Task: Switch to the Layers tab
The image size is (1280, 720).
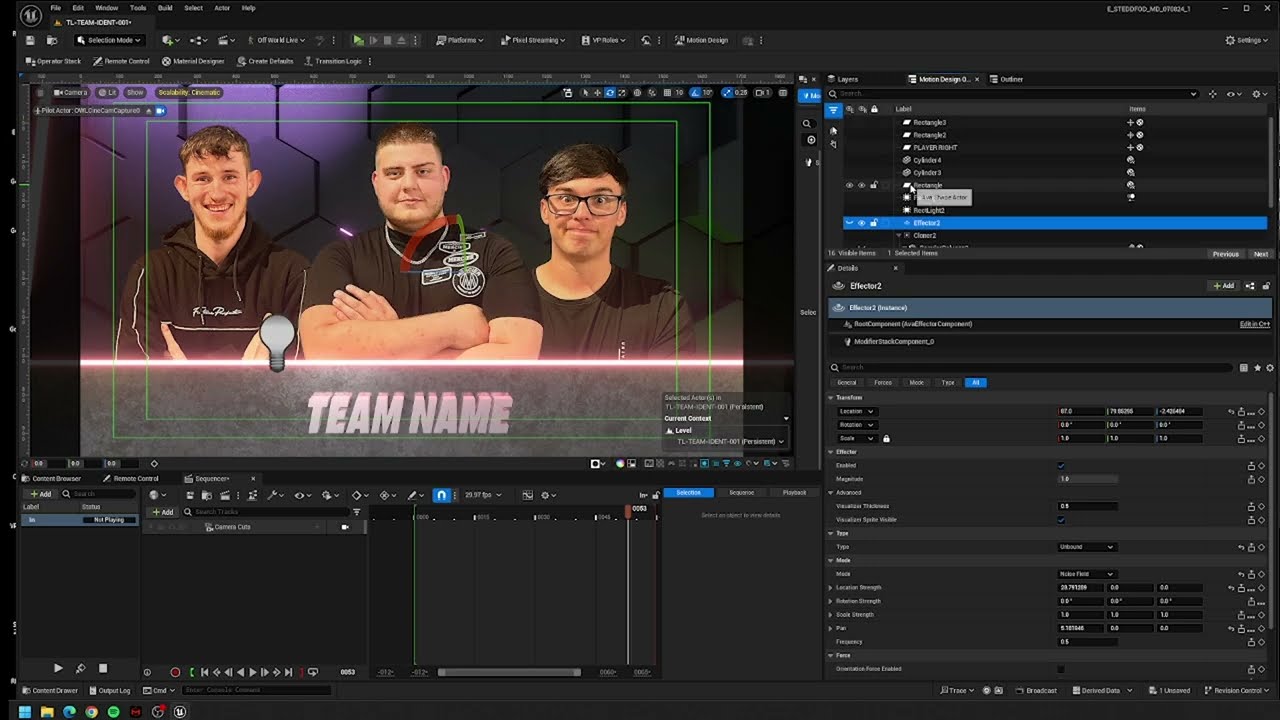Action: click(842, 79)
